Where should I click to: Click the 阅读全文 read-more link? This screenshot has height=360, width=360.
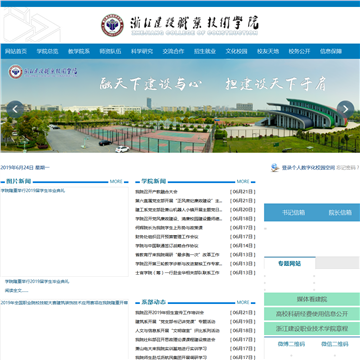pos(16,291)
